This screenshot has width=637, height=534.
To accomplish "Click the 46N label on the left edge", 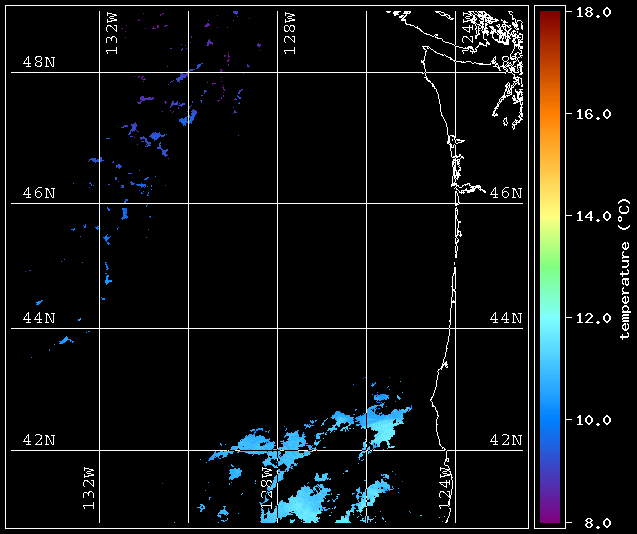I will [x=39, y=192].
